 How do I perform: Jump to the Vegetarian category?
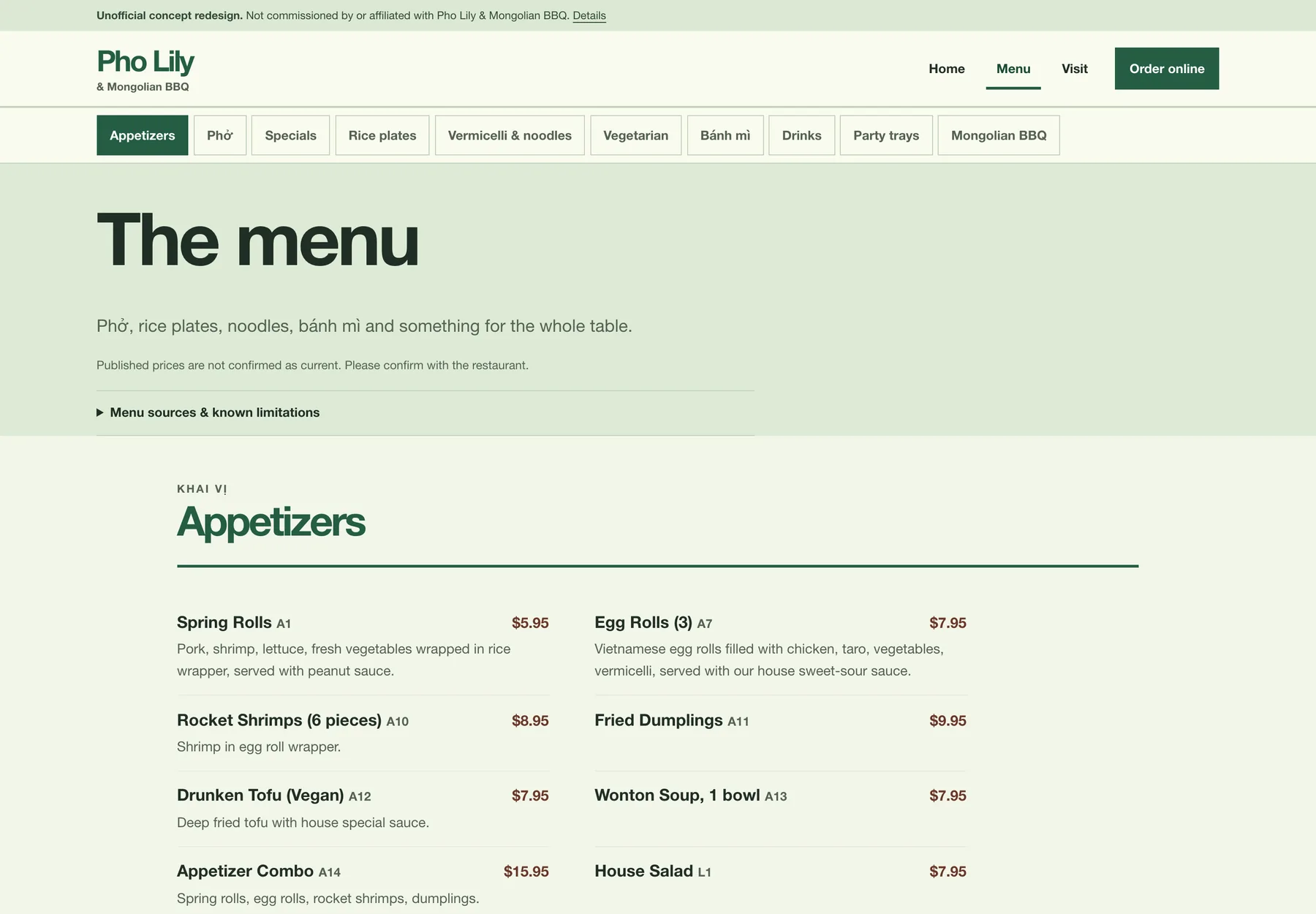[x=636, y=135]
